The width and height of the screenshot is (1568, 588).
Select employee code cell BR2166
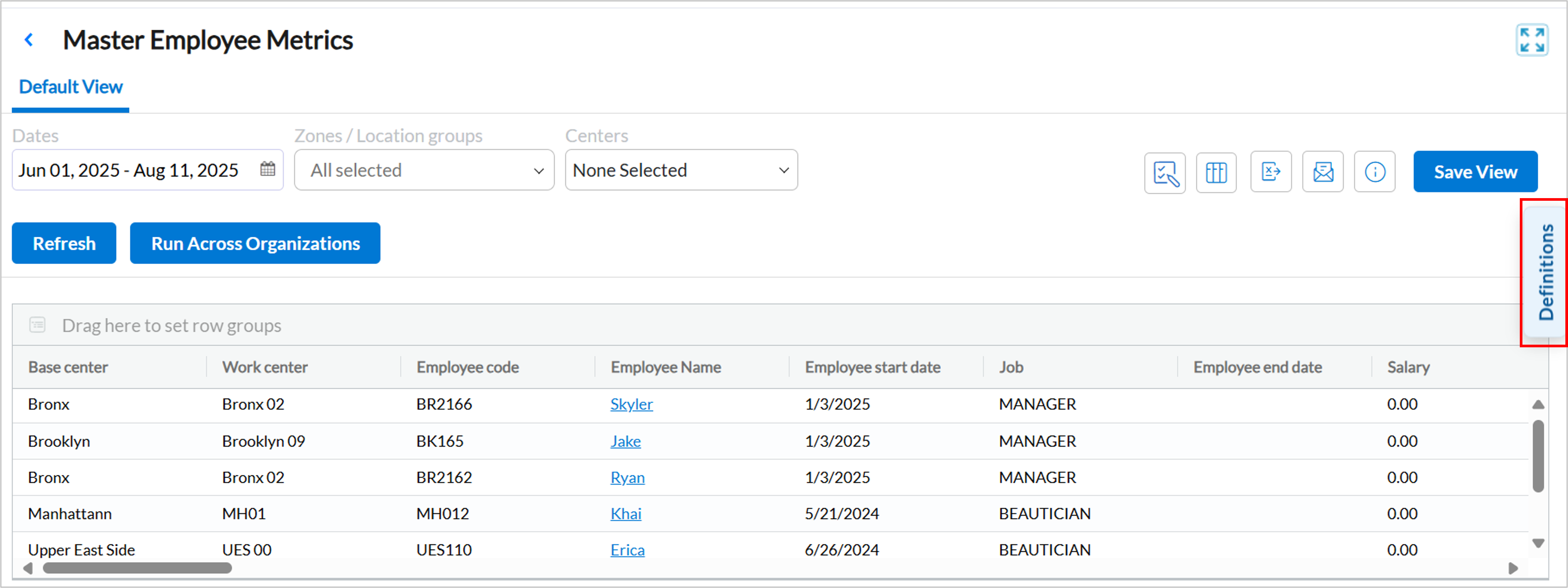[x=444, y=404]
